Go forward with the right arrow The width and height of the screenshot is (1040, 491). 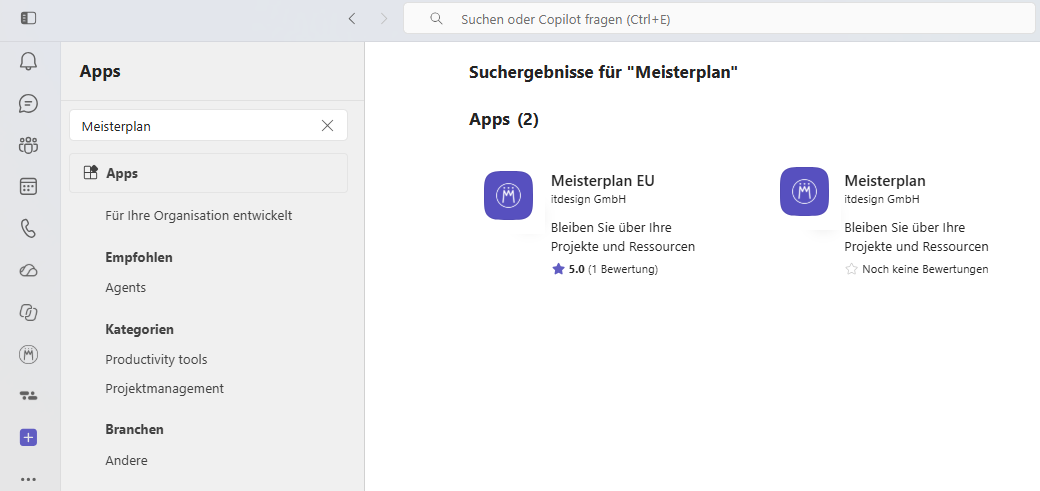[x=383, y=19]
